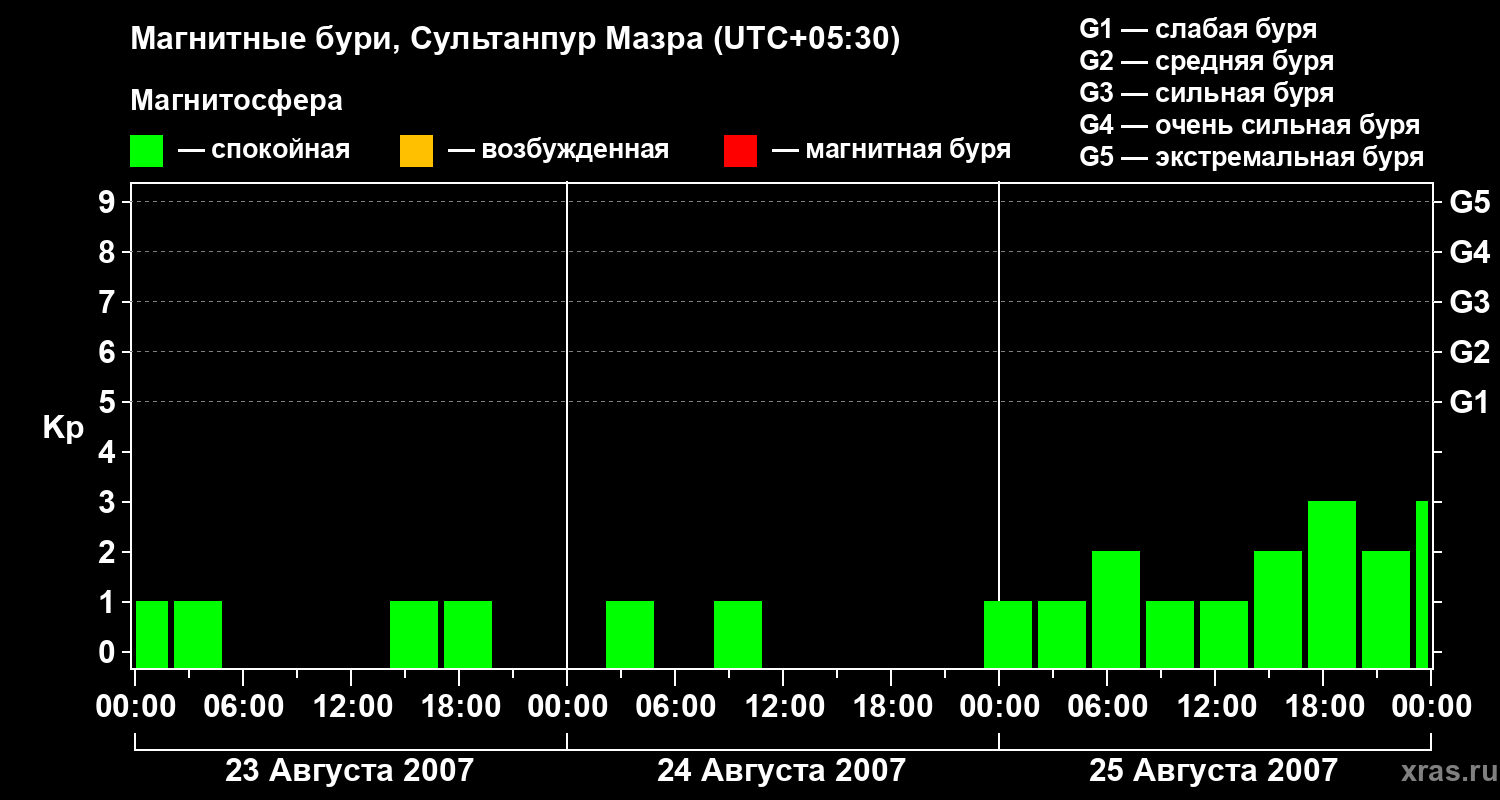
Task: Click the narrow last bar at chart's right edge
Action: (x=1421, y=584)
